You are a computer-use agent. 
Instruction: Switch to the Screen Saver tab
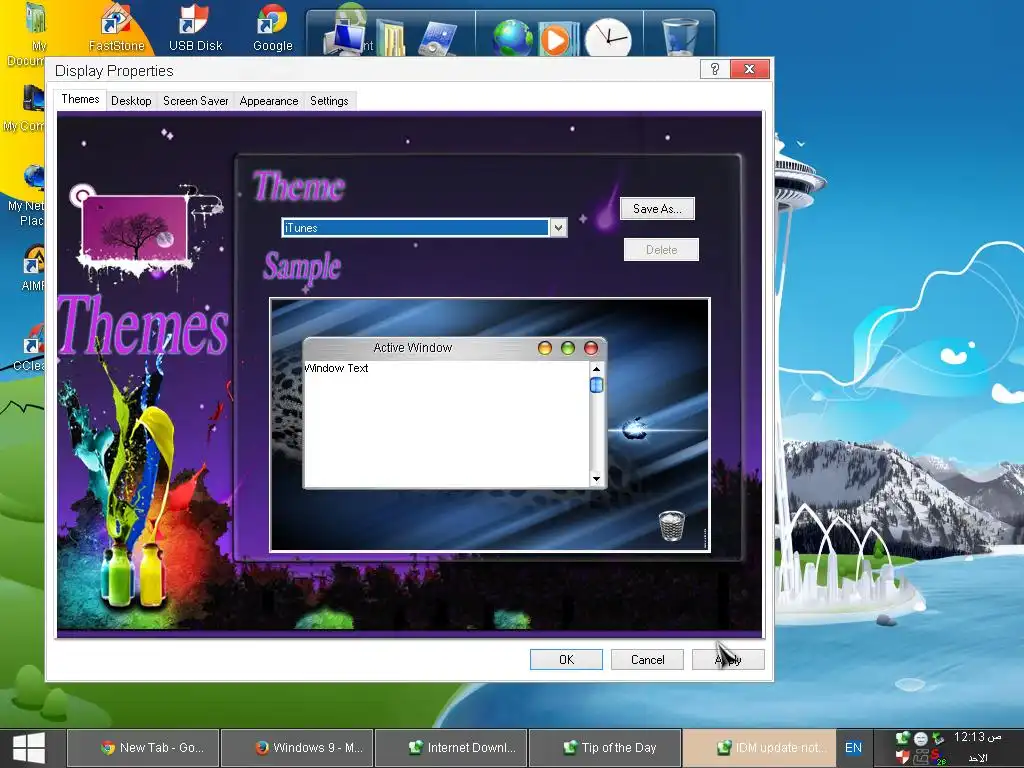pyautogui.click(x=195, y=101)
